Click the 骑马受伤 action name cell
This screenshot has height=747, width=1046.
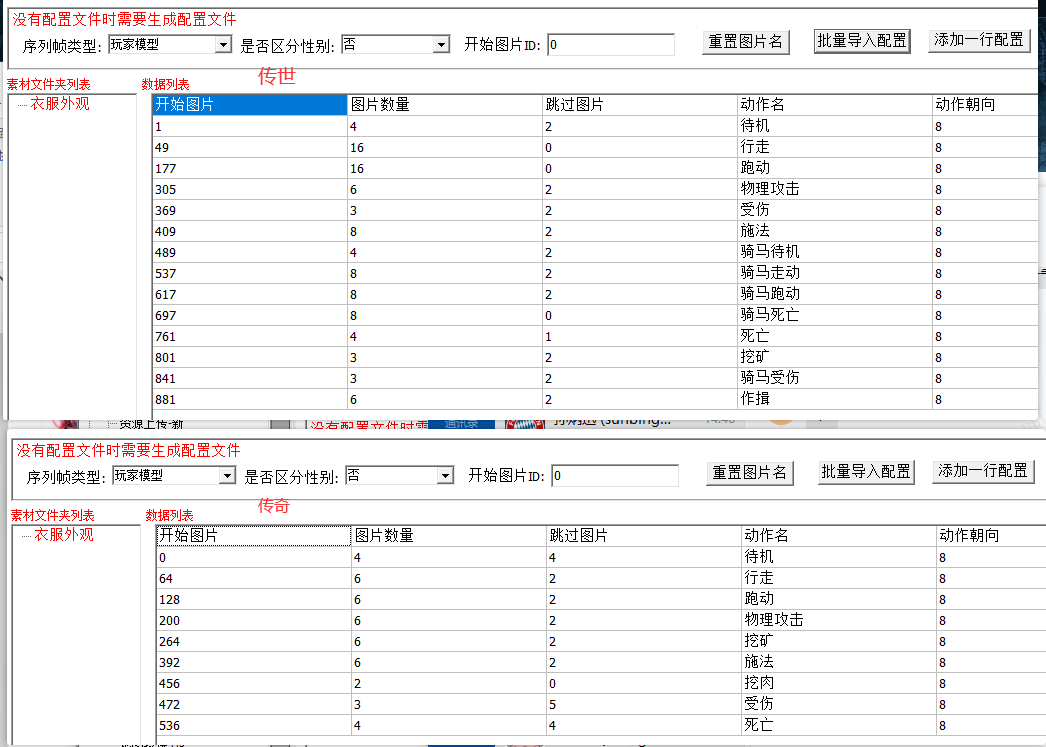point(835,378)
